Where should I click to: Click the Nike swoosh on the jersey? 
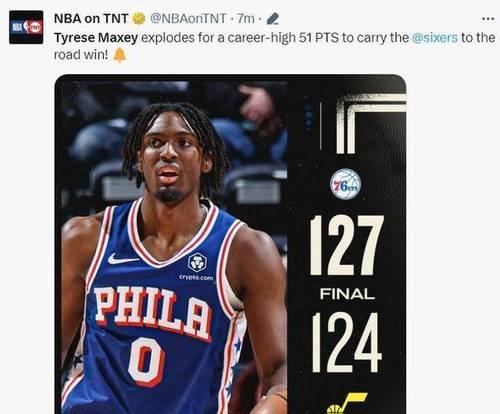click(x=122, y=259)
